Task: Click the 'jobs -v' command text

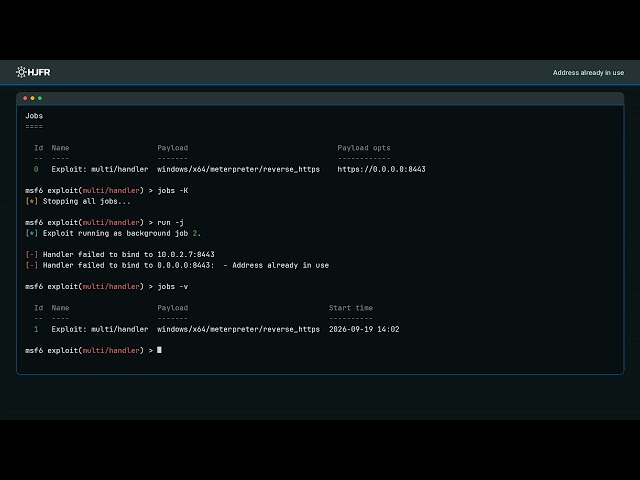Action: pos(173,287)
